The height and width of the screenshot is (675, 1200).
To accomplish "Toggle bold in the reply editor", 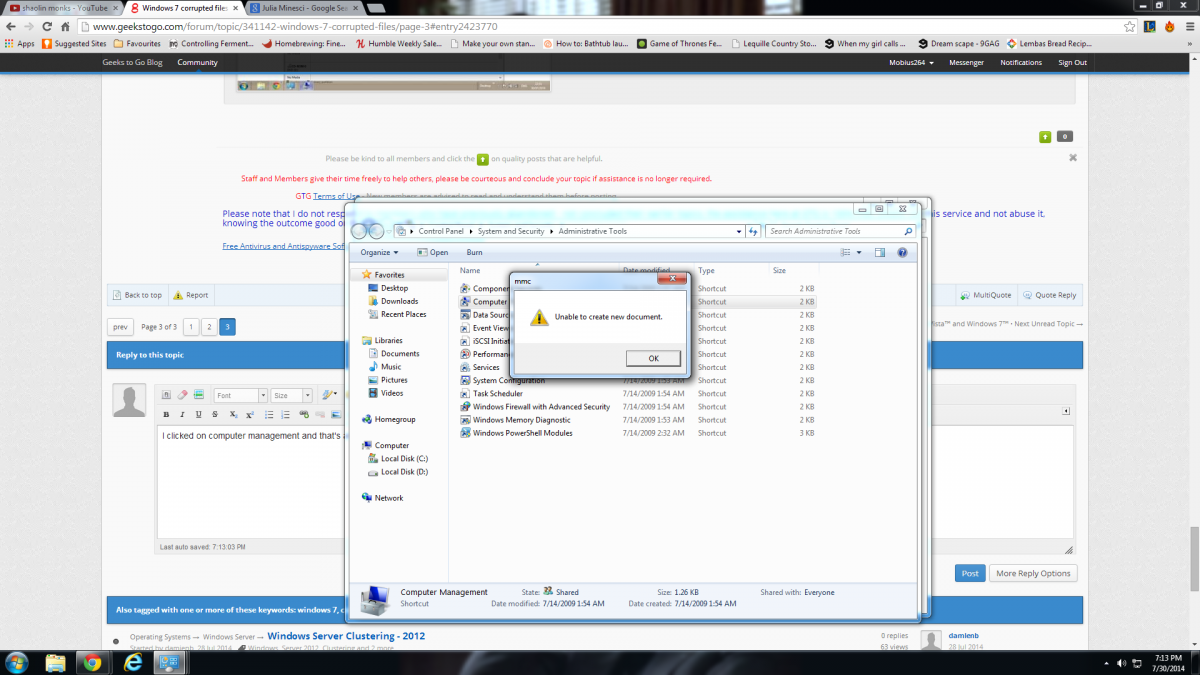I will 166,414.
